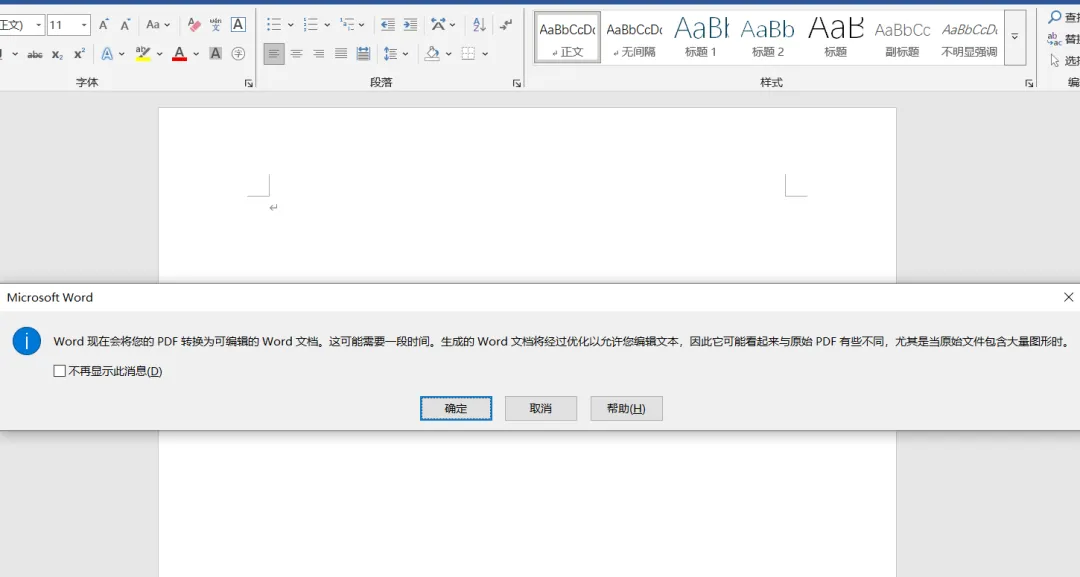
Task: Toggle align right button
Action: [x=318, y=53]
